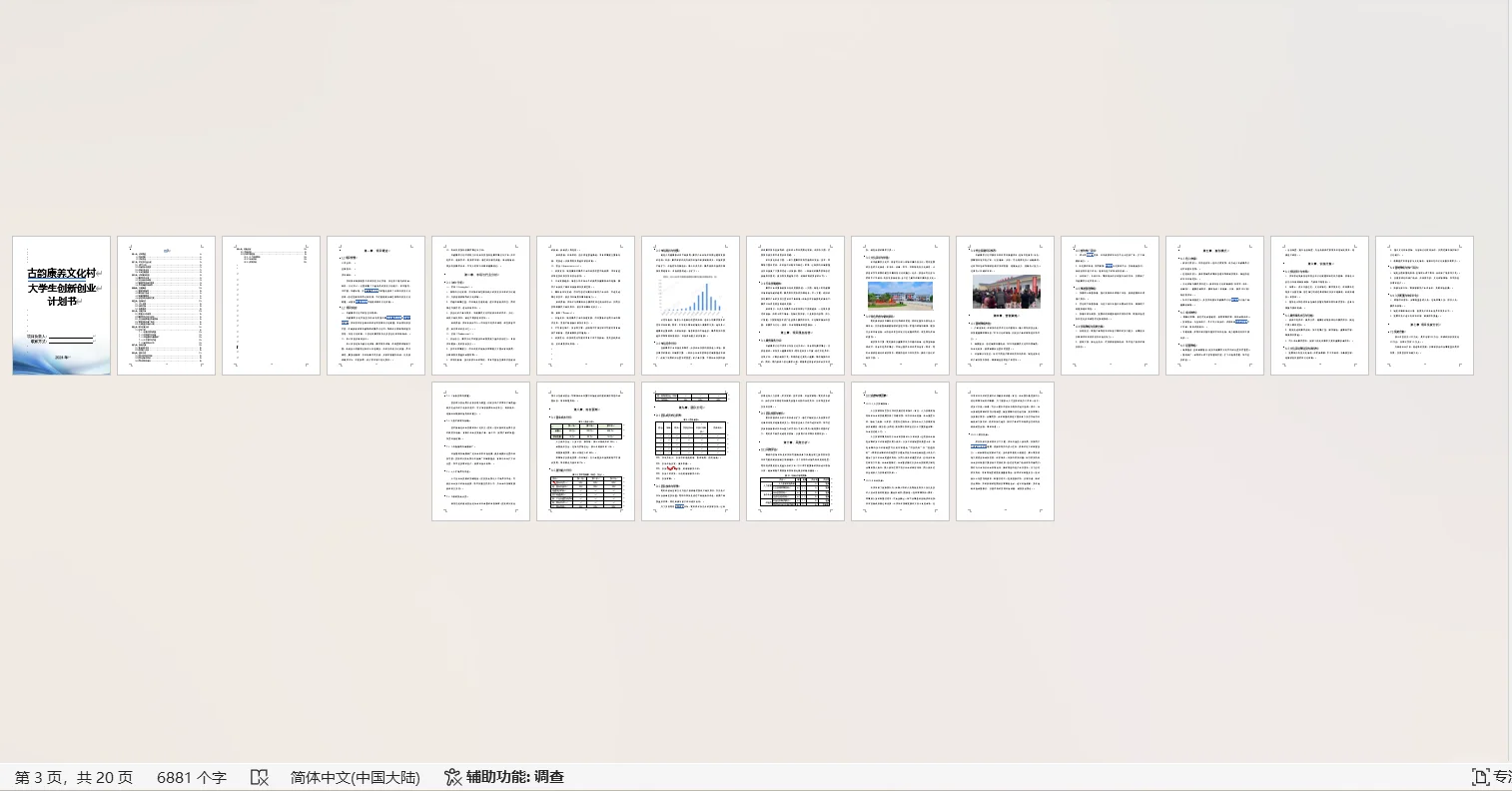1512x791 pixels.
Task: Select page with the building photo
Action: click(901, 306)
